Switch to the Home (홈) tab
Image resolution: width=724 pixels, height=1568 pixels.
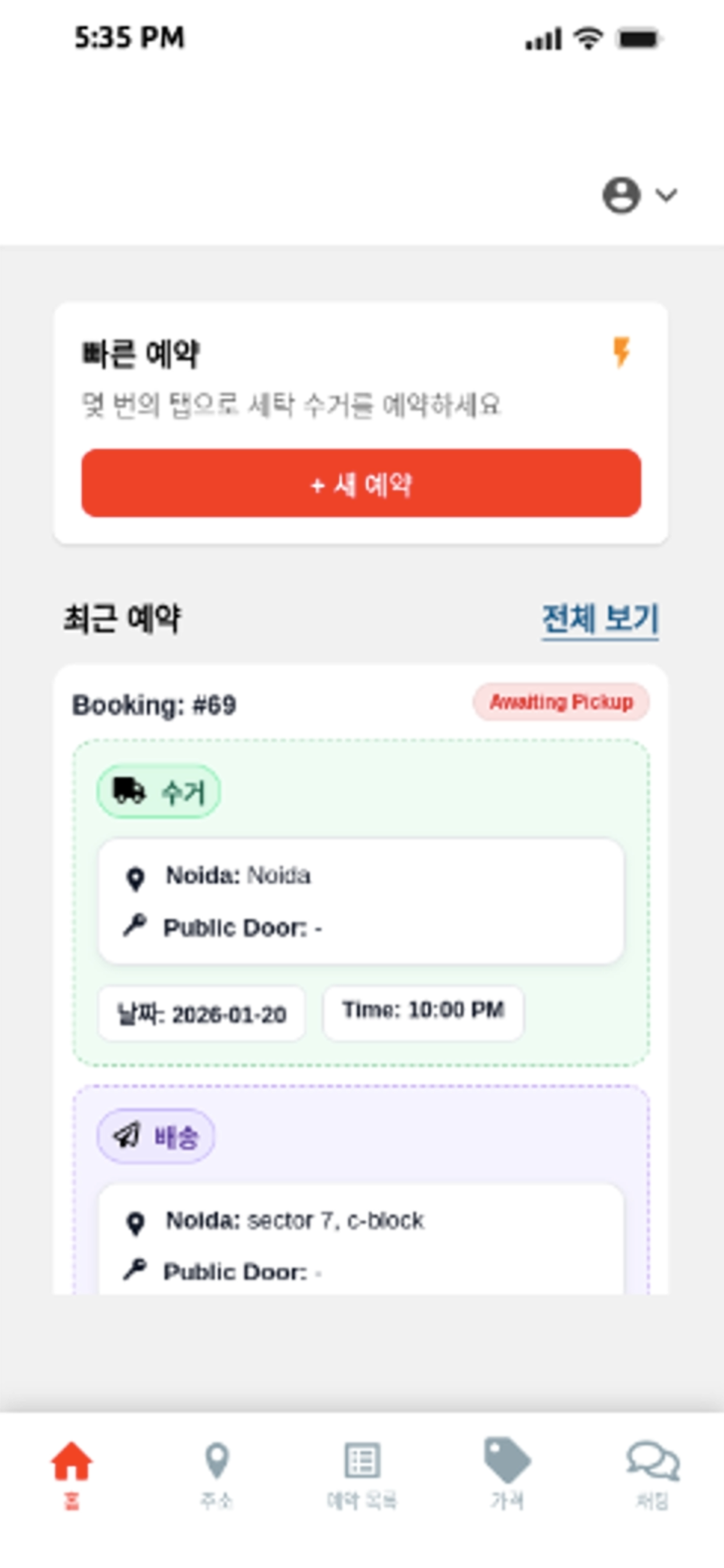[72, 1474]
